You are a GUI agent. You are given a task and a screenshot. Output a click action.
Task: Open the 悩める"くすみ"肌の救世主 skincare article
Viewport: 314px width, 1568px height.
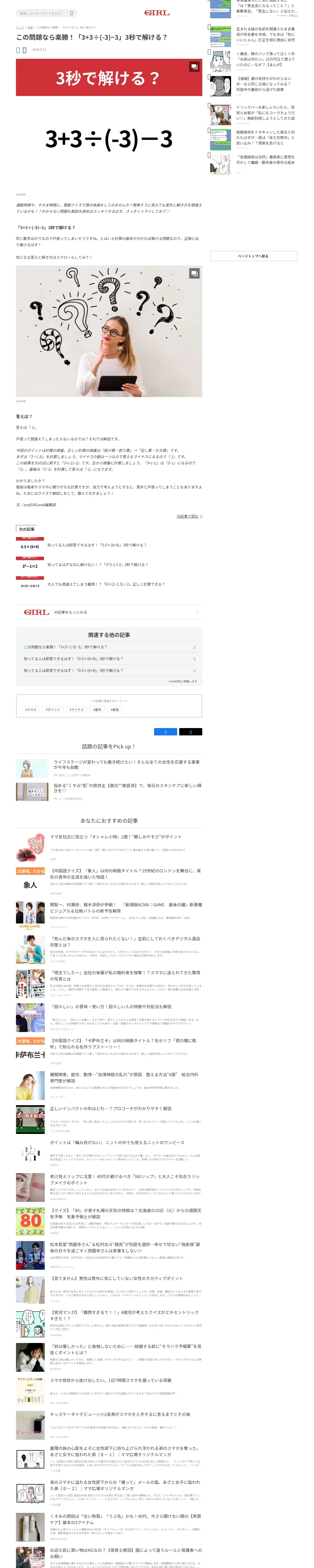click(x=127, y=788)
